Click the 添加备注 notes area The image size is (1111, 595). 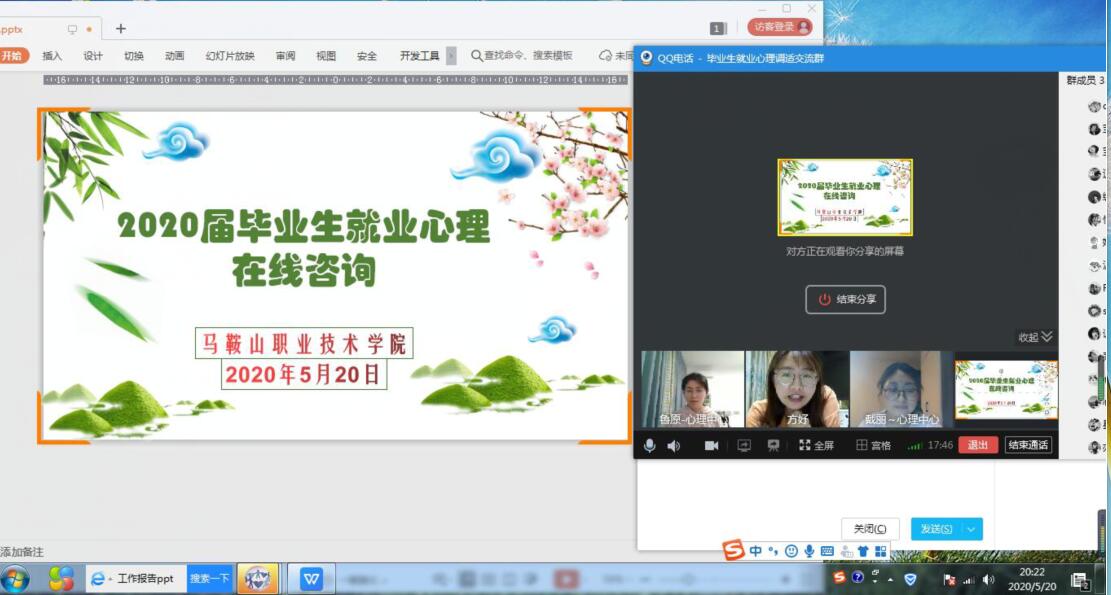22,552
